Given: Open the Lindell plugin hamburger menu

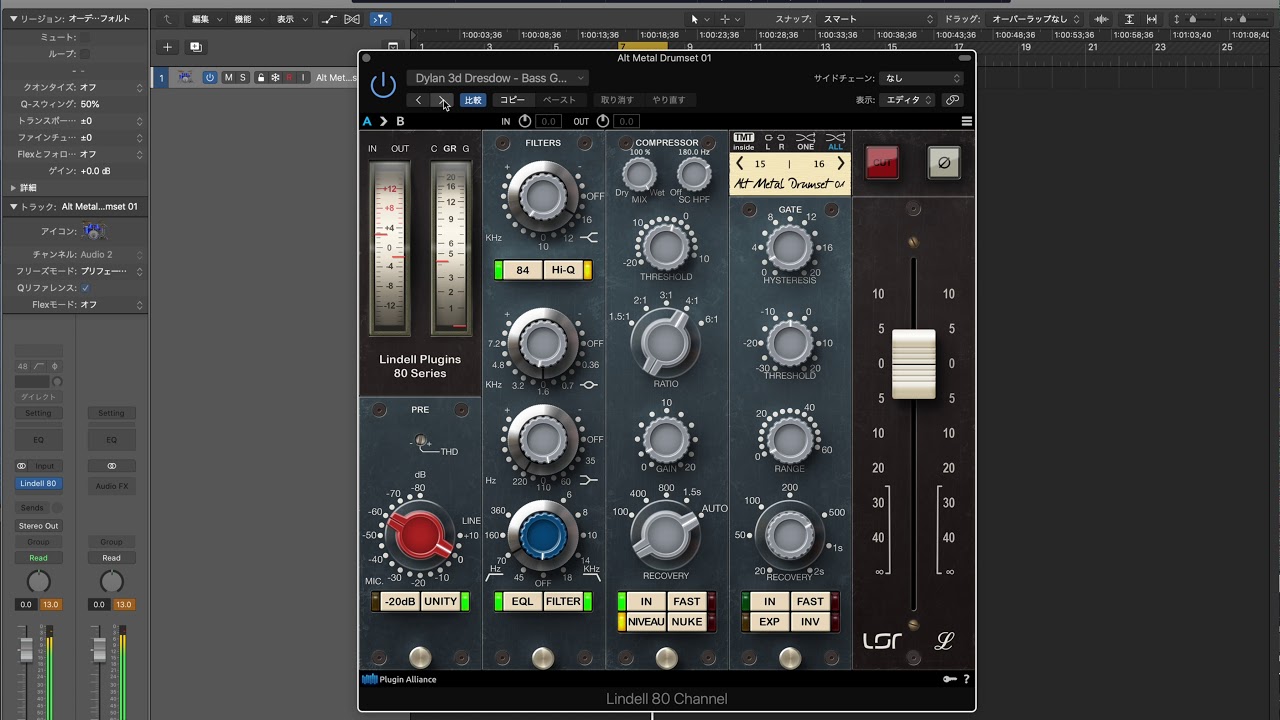Looking at the screenshot, I should pyautogui.click(x=967, y=121).
